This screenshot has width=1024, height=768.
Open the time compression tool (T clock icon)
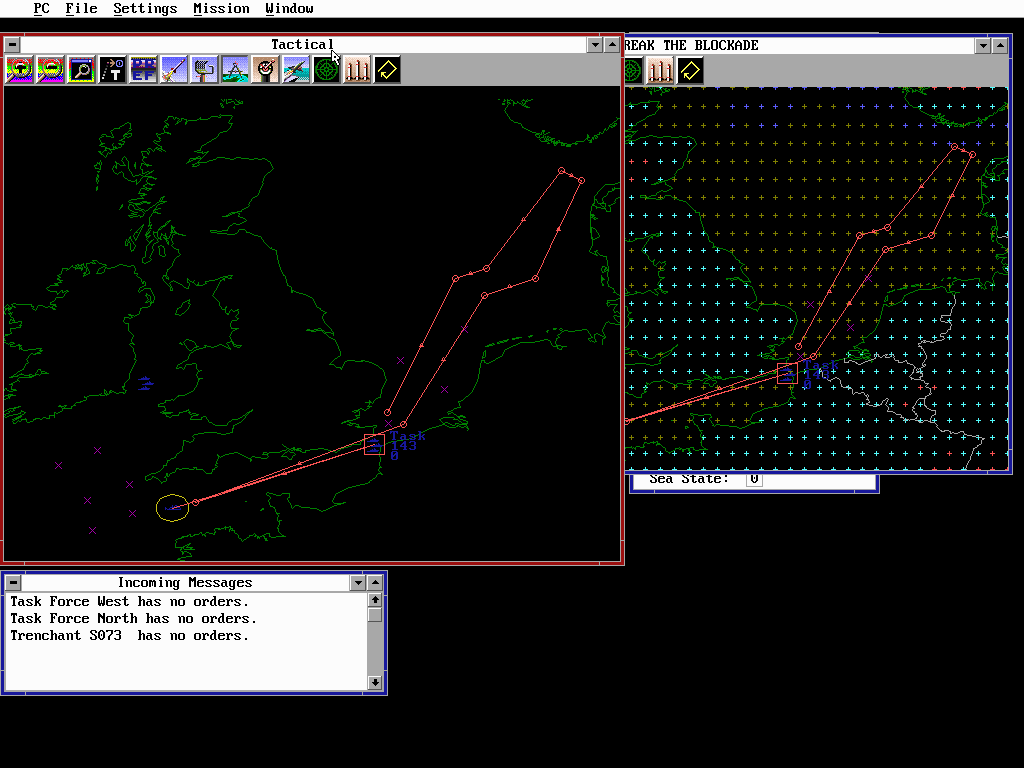click(112, 70)
